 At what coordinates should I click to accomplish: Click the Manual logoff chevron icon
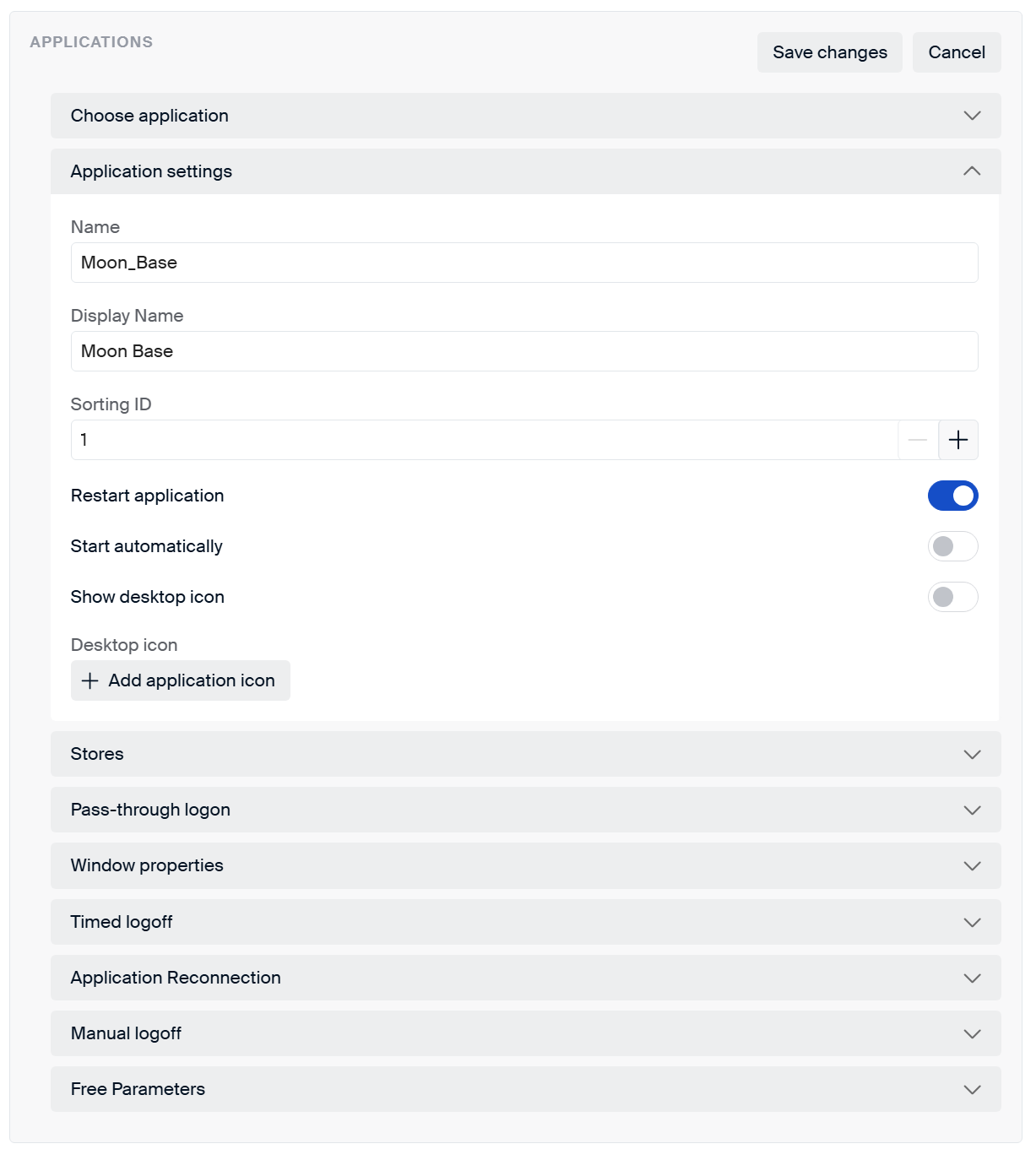(972, 1033)
